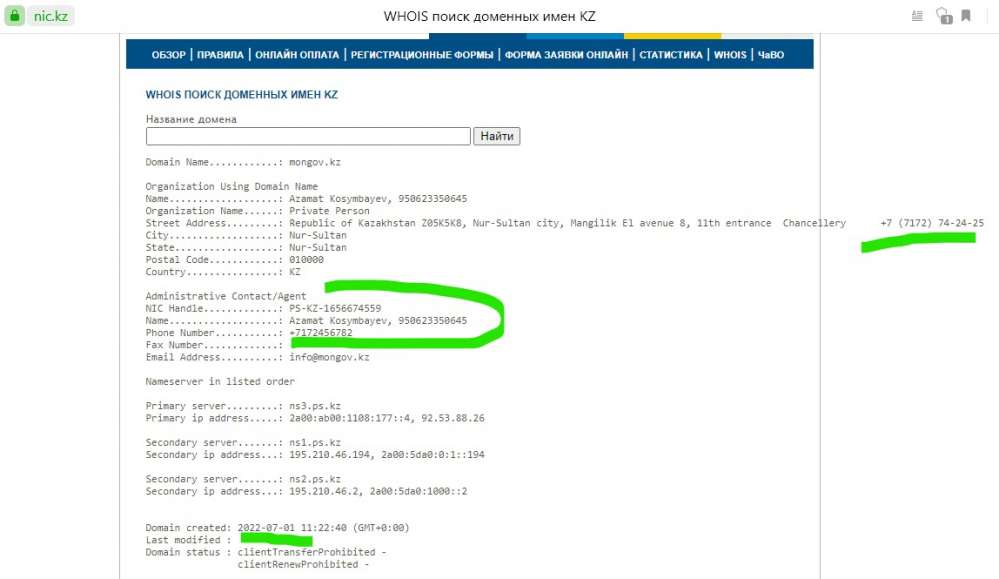Viewport: 999px width, 579px height.
Task: Select РЕГИСТРАЦИОННЫЕ ФОРМЫ in the navigation
Action: (x=422, y=55)
